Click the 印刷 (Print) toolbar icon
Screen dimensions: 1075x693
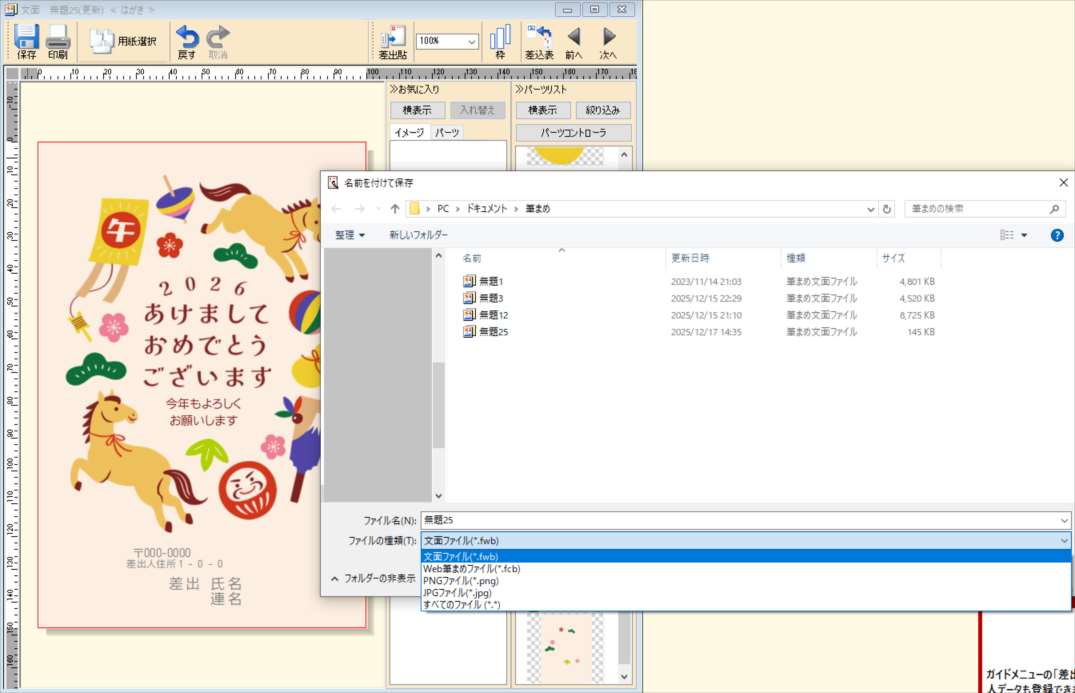pos(57,41)
